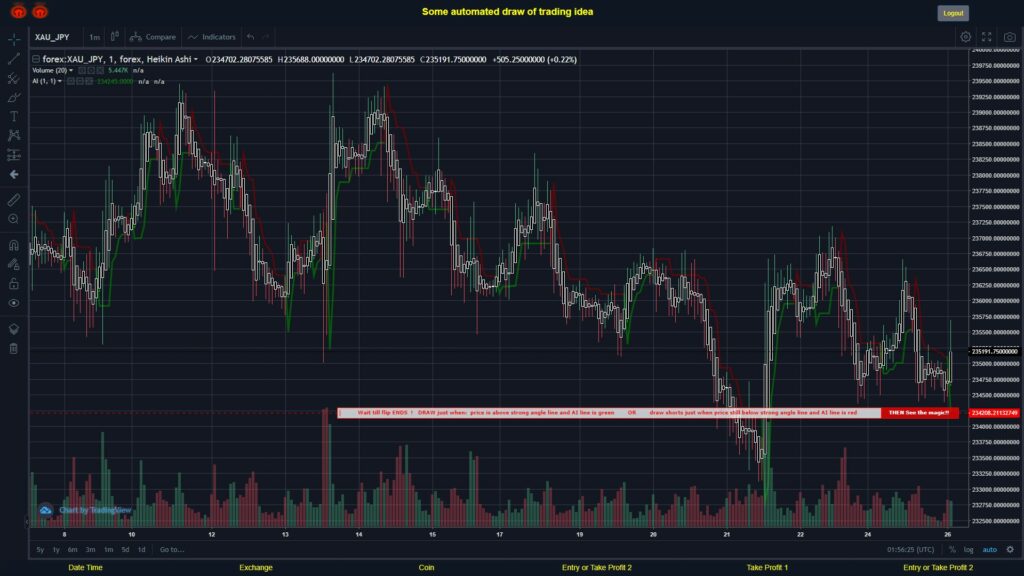
Task: Click the UTC clock timezone selector
Action: [910, 549]
